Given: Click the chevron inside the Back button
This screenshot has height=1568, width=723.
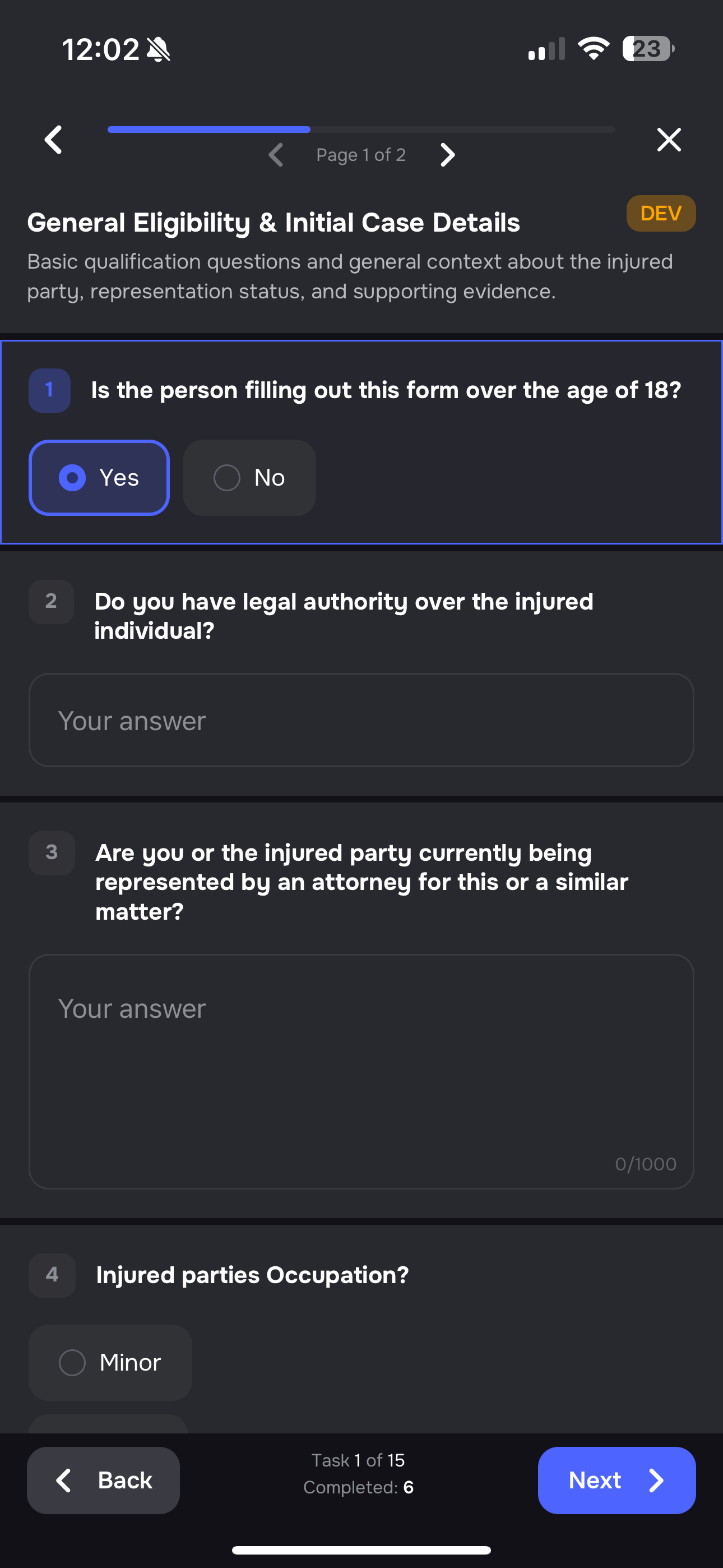Looking at the screenshot, I should (x=63, y=1481).
